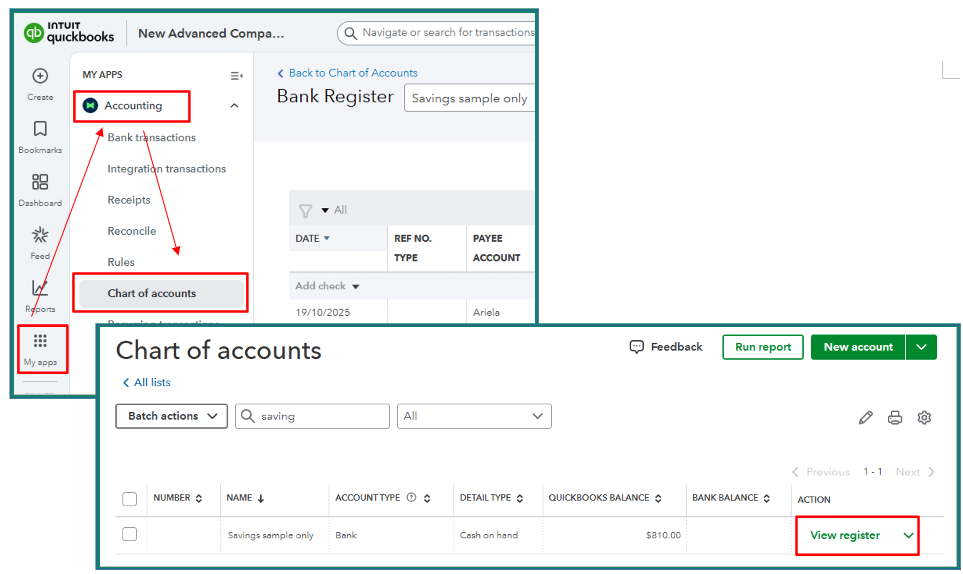Click the Ariela payee cell
The height and width of the screenshot is (574, 963).
[x=486, y=312]
